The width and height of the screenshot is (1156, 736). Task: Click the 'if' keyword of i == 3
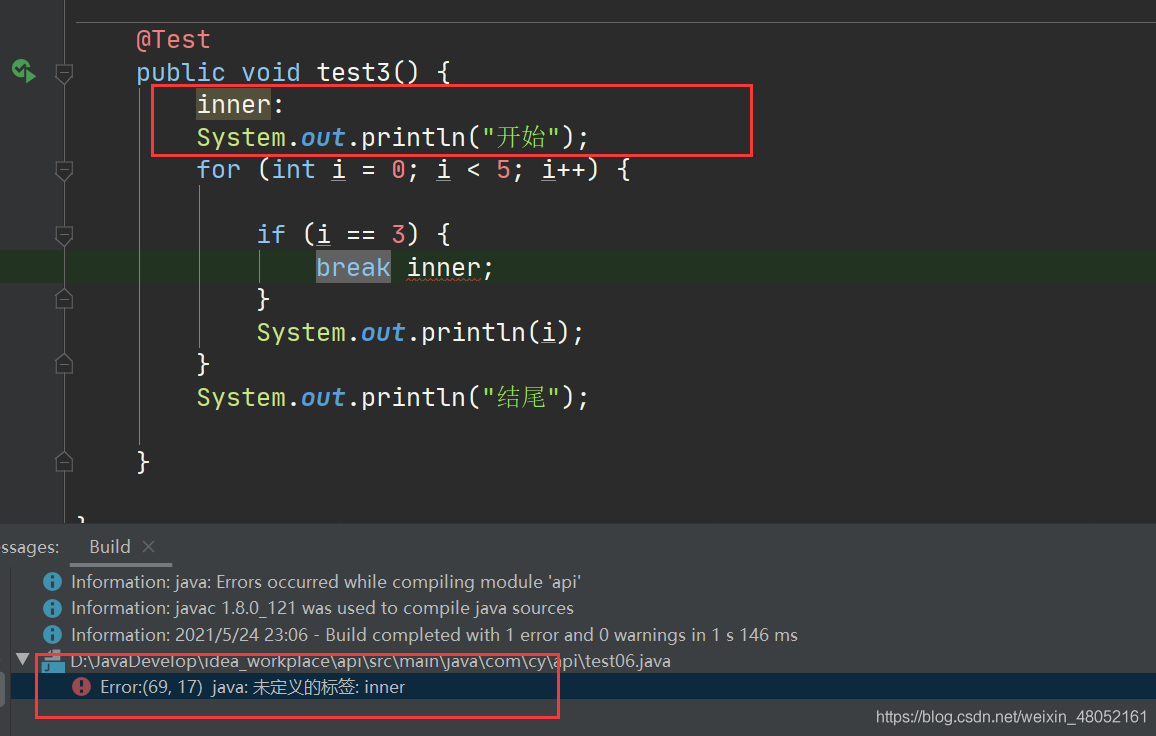pos(271,235)
